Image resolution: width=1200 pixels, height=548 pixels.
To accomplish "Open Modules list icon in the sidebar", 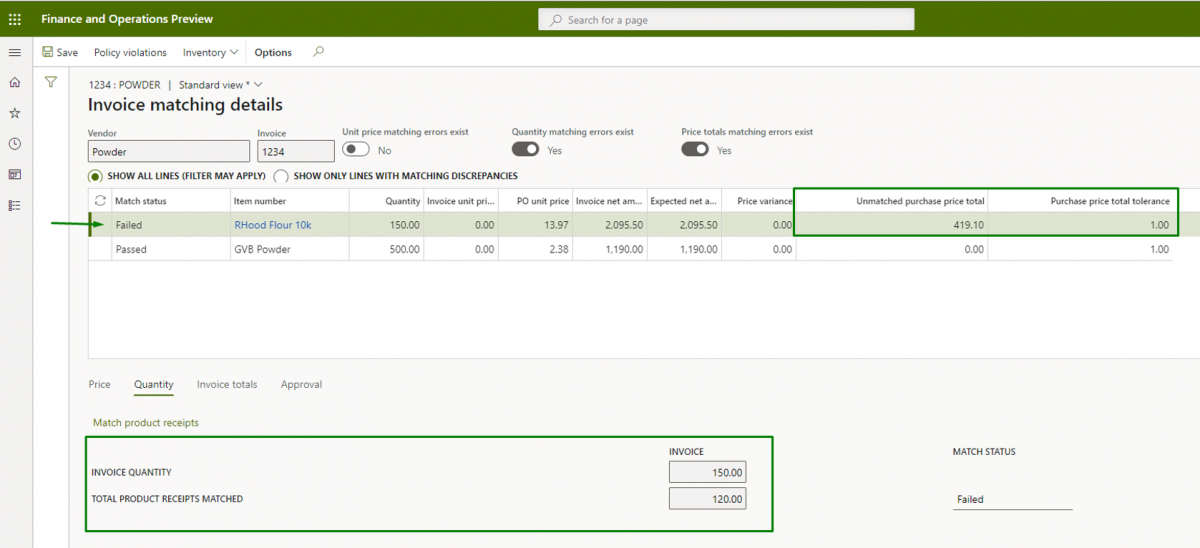I will pyautogui.click(x=14, y=205).
